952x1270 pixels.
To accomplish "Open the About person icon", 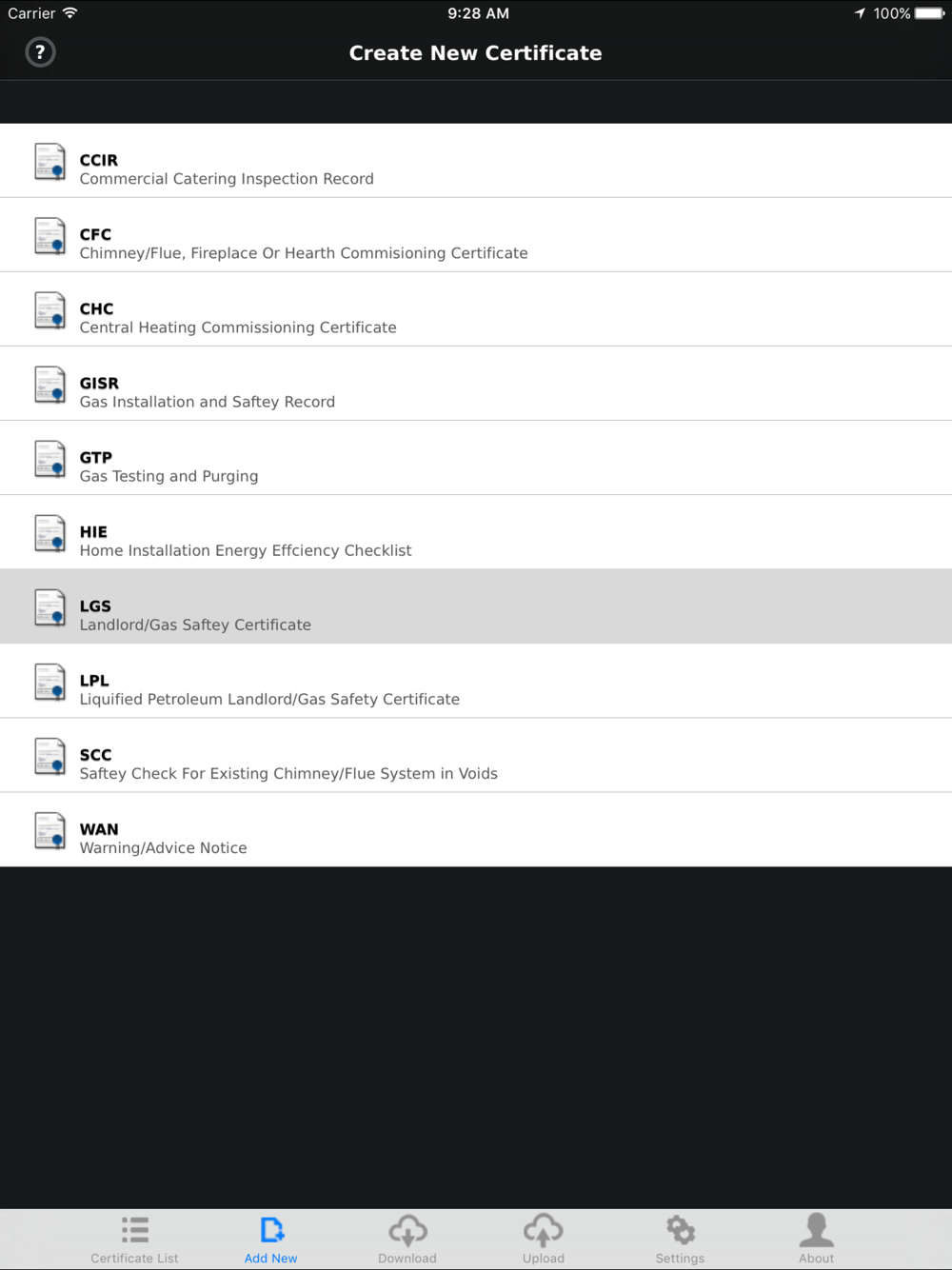I will click(817, 1229).
